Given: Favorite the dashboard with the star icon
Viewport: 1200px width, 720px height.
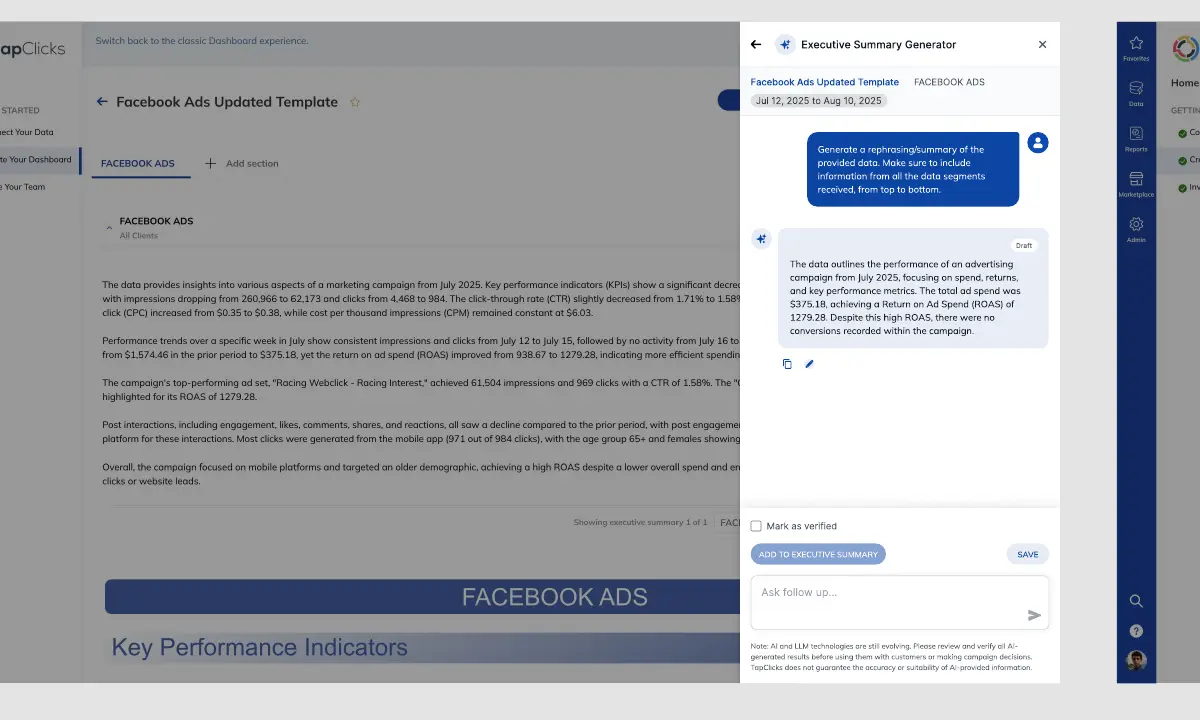Looking at the screenshot, I should tap(355, 102).
